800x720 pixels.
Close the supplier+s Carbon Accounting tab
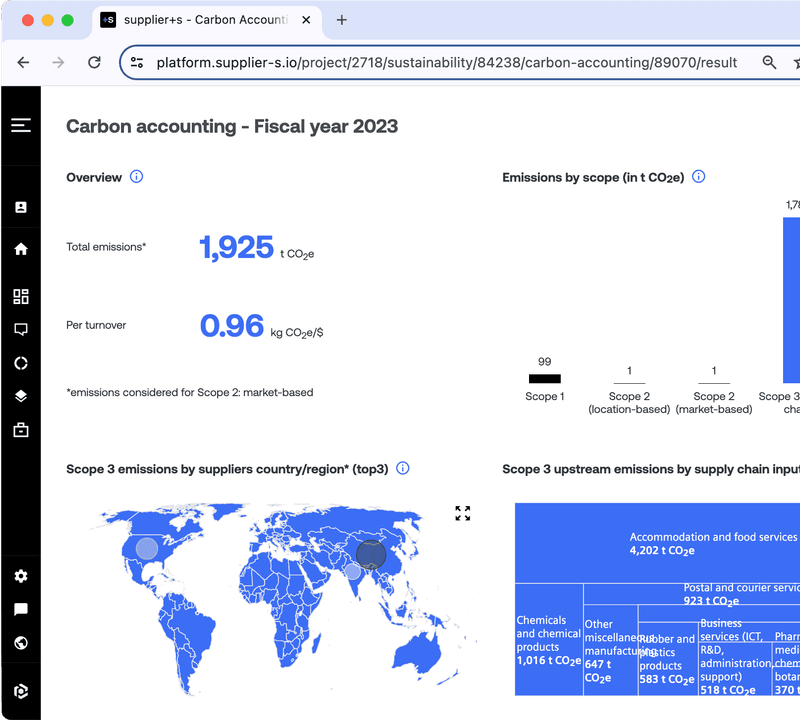coord(306,20)
